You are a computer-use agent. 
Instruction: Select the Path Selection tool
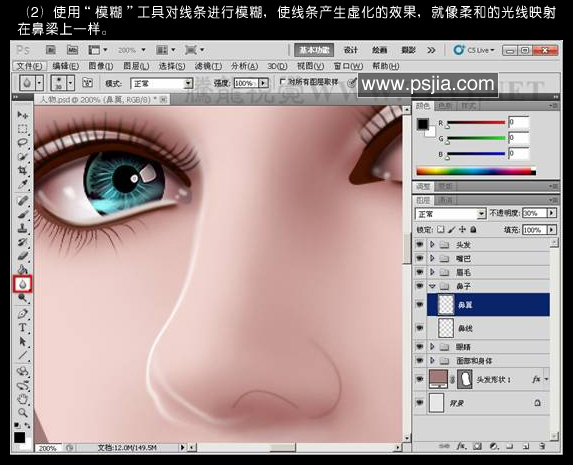pos(23,341)
